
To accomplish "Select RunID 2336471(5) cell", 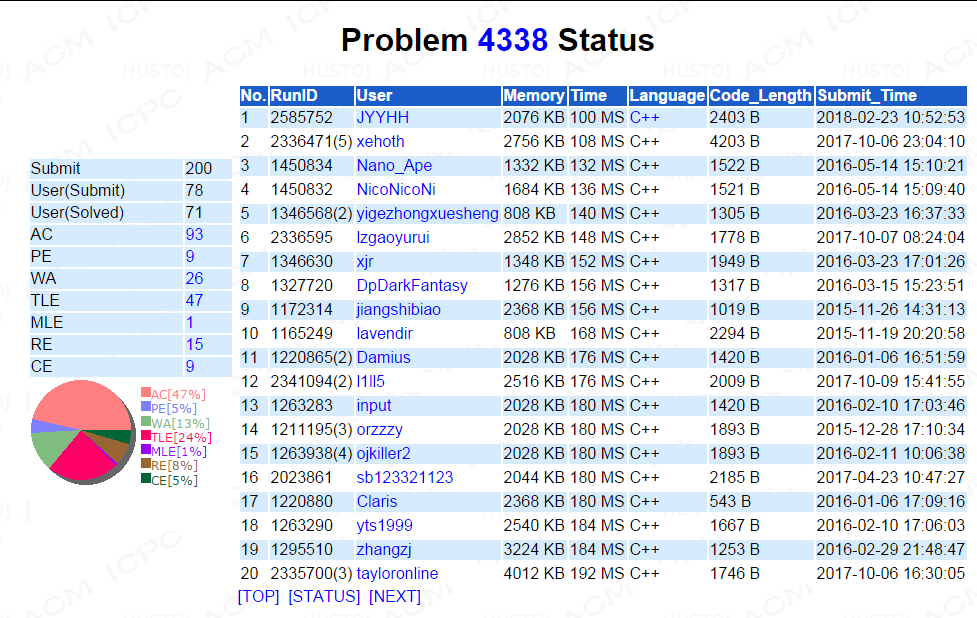I will (x=311, y=141).
